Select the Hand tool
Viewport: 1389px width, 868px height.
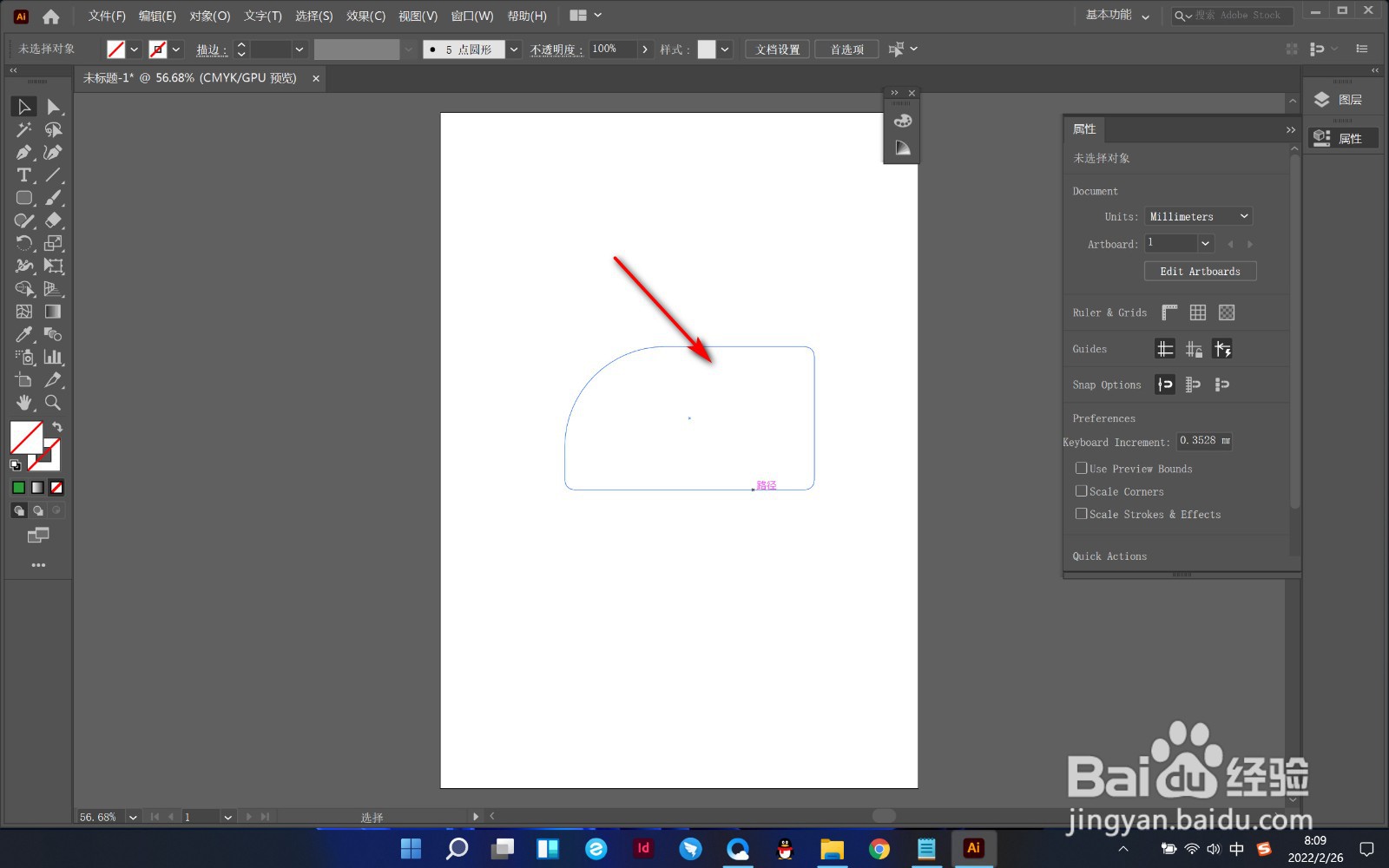(x=23, y=403)
